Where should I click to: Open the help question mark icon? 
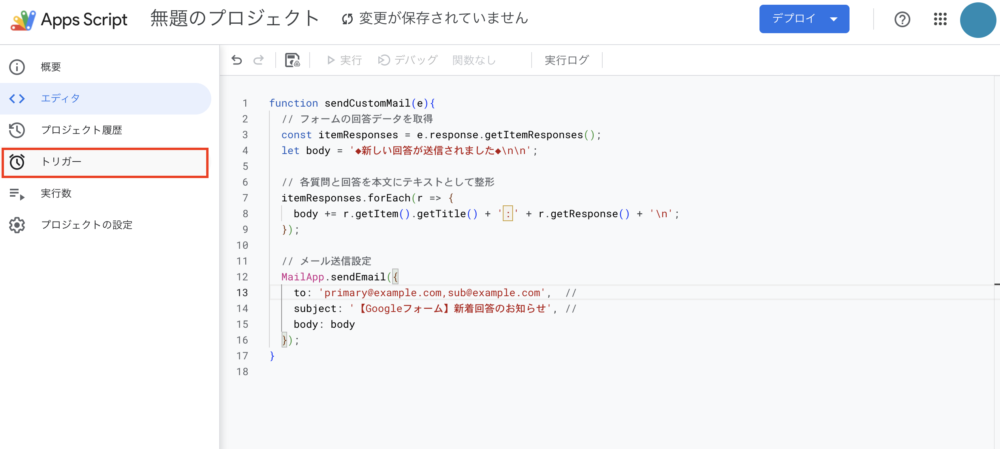click(902, 20)
